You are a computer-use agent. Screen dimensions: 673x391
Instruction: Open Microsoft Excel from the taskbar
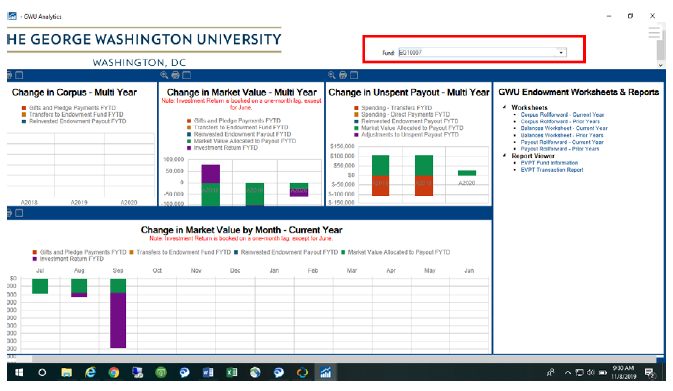[232, 372]
